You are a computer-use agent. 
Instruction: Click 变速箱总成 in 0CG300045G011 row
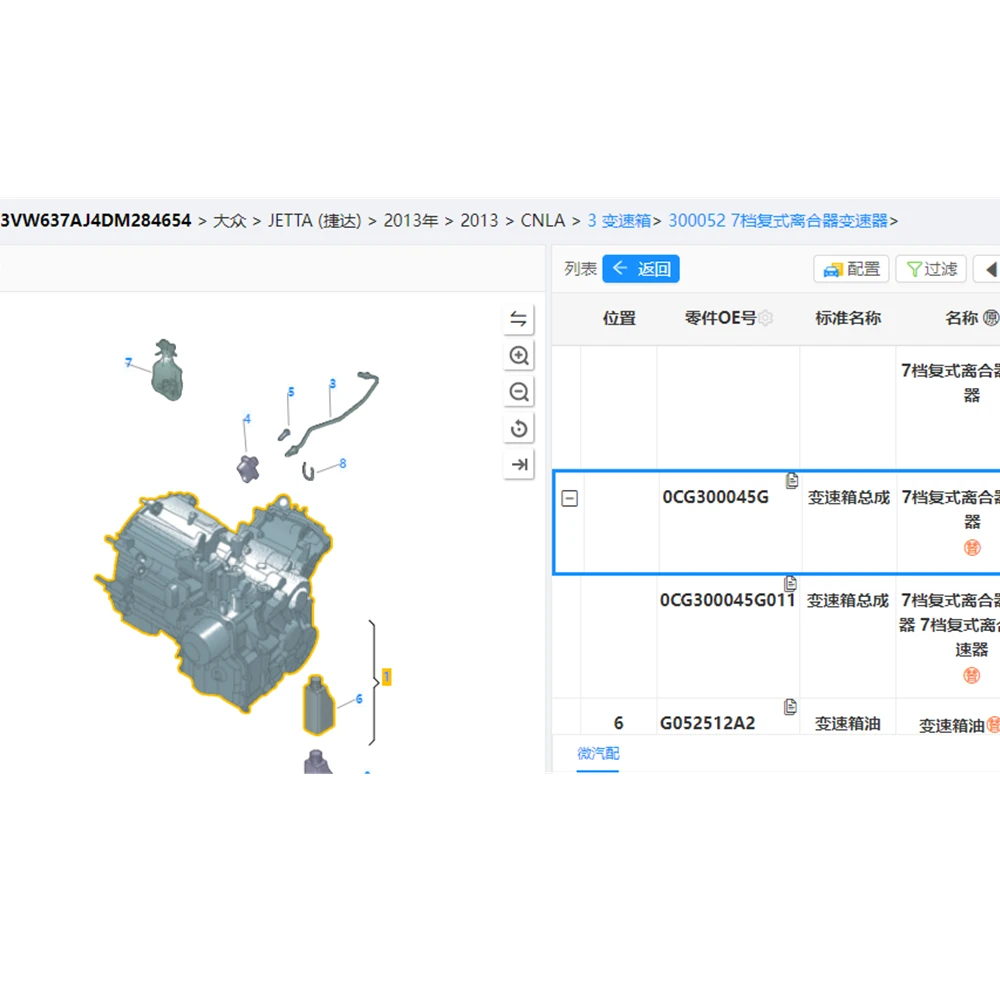point(848,601)
